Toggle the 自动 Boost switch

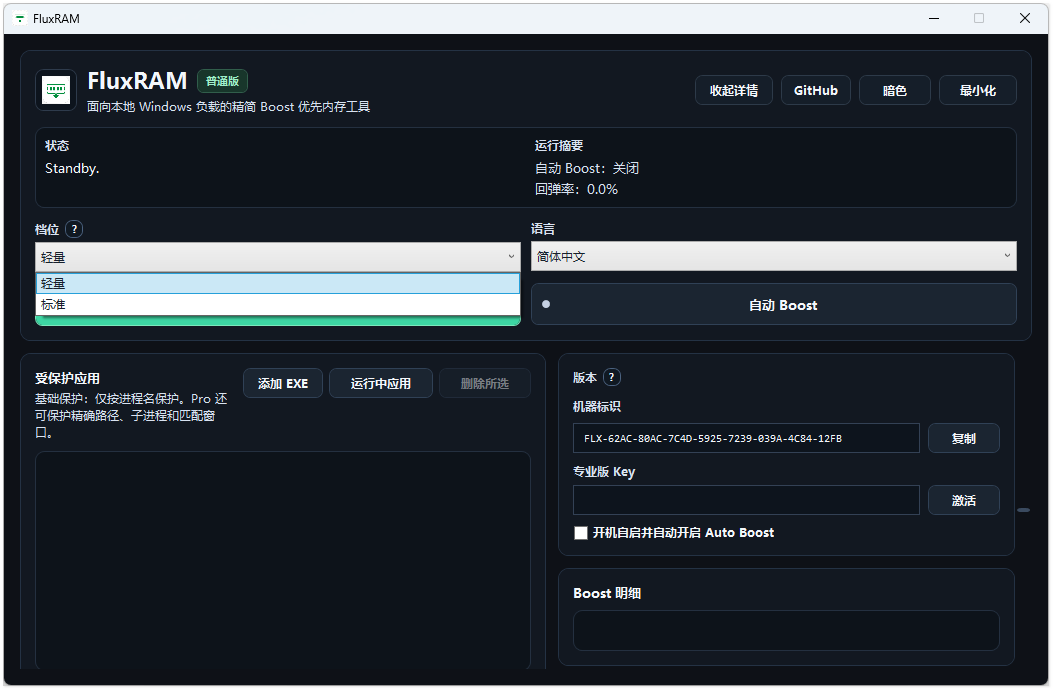(x=774, y=304)
